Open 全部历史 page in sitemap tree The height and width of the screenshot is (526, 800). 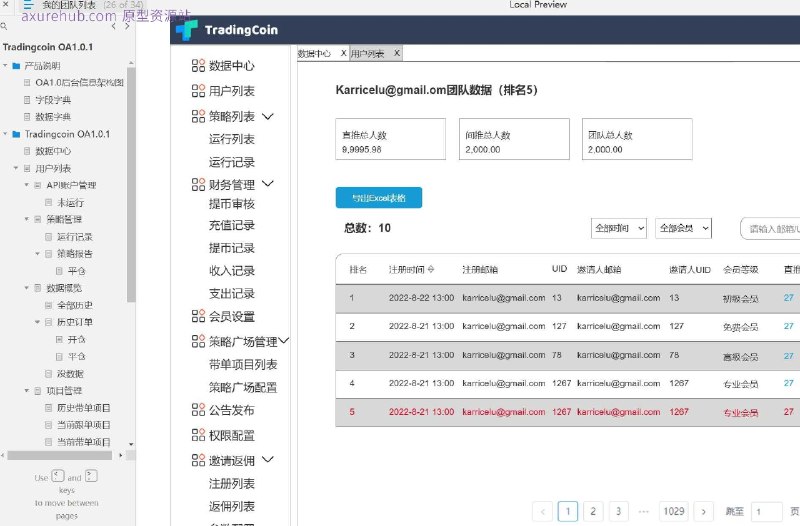[74, 305]
